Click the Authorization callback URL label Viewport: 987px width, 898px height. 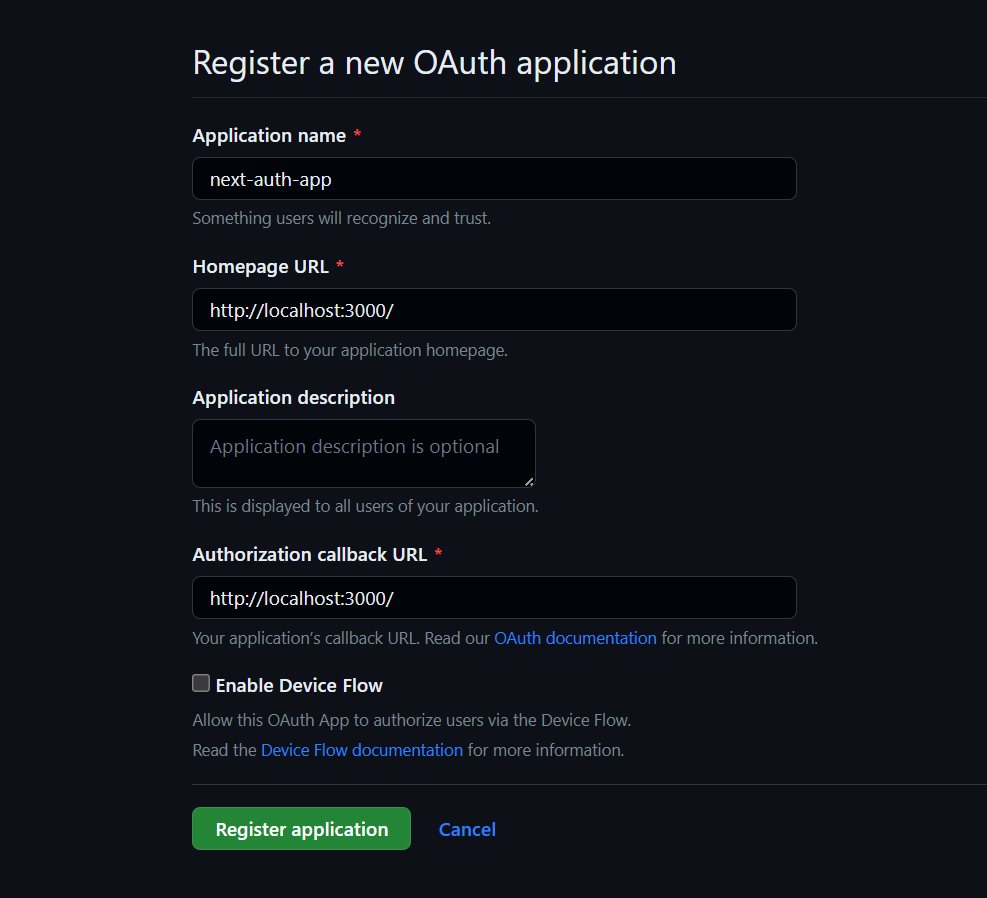(x=310, y=554)
